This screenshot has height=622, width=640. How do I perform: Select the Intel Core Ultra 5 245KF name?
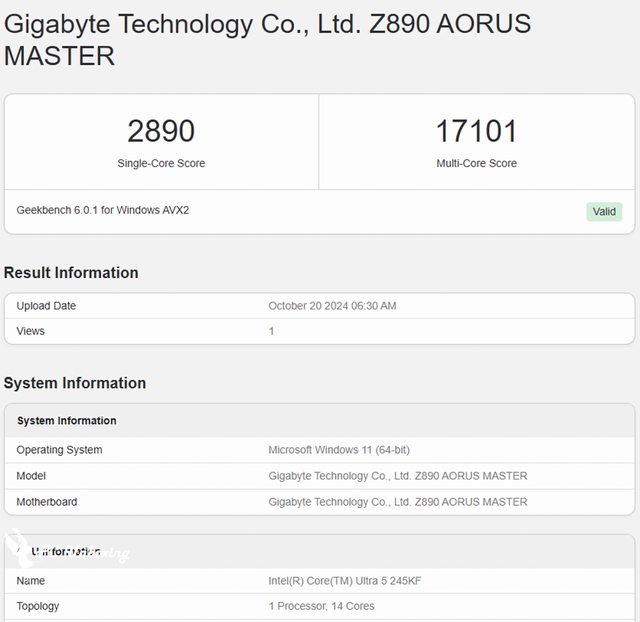(x=345, y=581)
